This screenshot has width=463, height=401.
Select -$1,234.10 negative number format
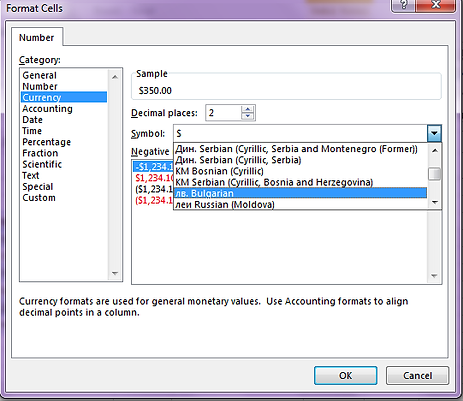coord(153,167)
